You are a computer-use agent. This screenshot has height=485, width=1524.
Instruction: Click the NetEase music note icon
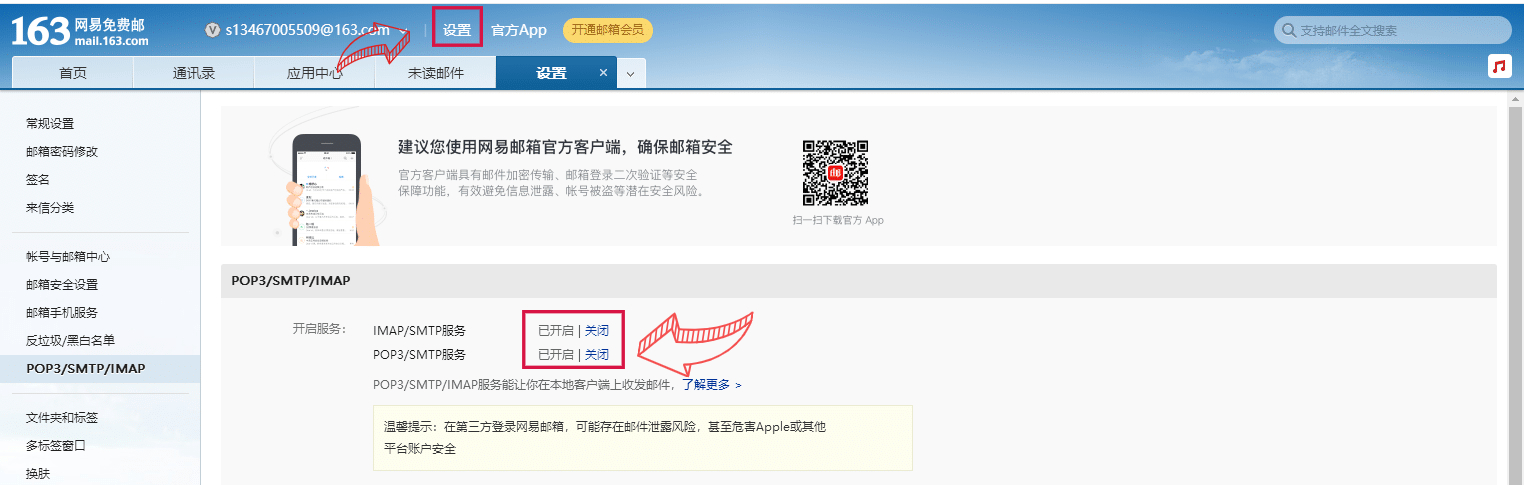[x=1498, y=66]
